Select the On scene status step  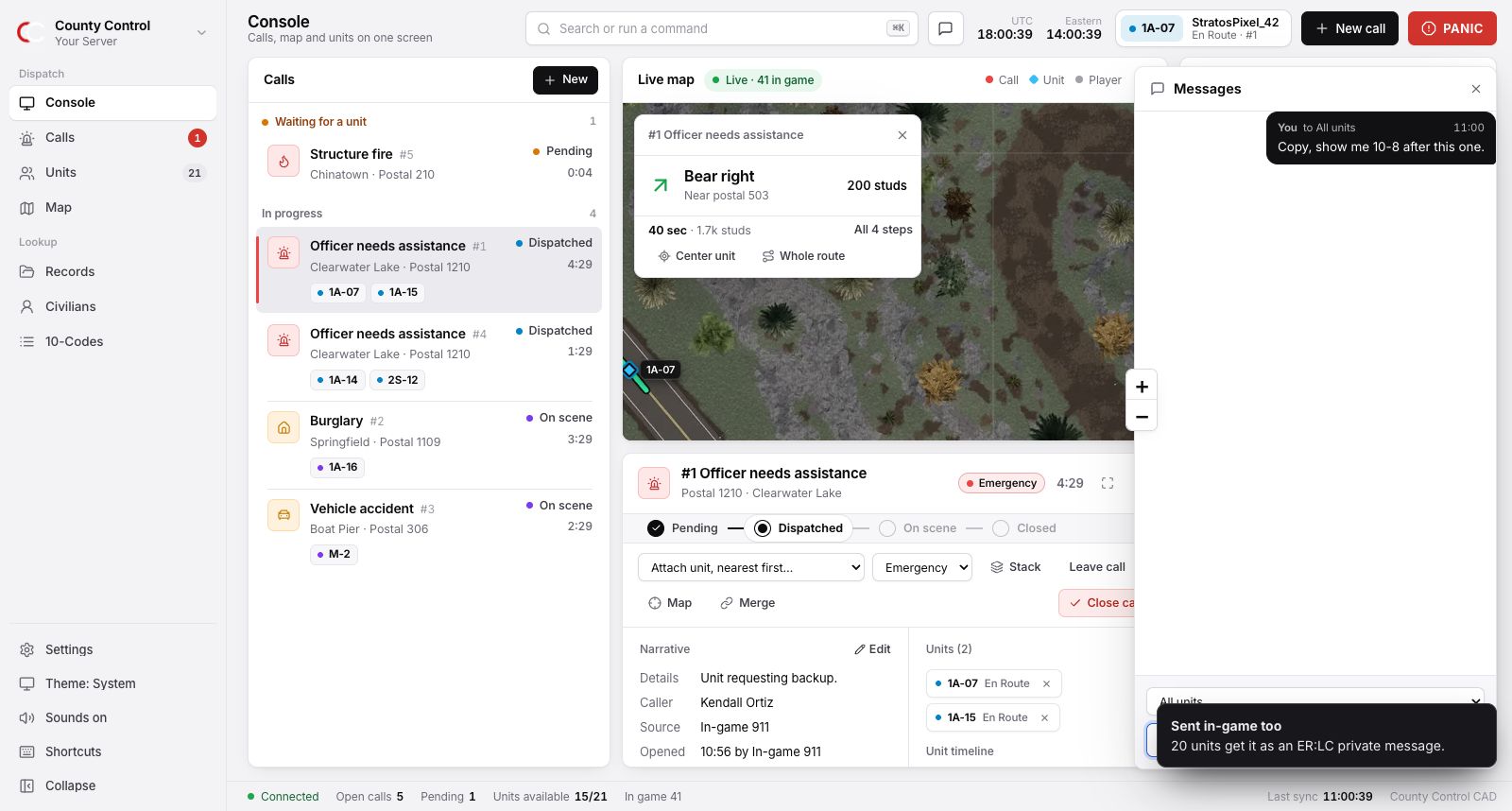(x=918, y=528)
